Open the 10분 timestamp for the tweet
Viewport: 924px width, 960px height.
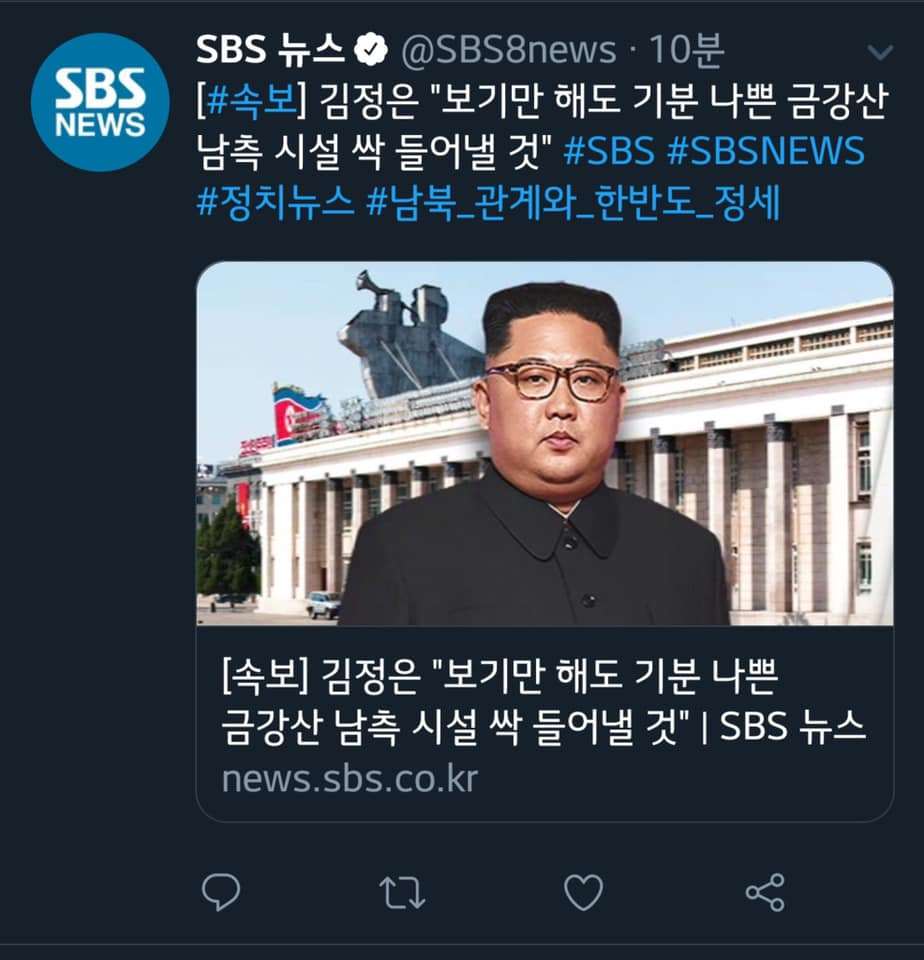(x=686, y=50)
